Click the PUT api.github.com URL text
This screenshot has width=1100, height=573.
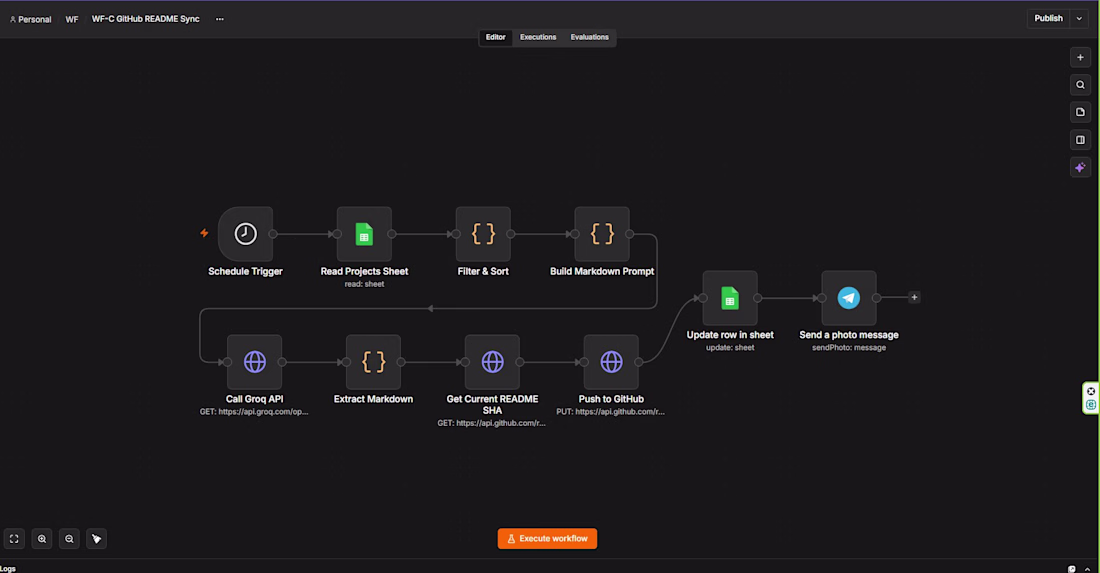point(610,412)
